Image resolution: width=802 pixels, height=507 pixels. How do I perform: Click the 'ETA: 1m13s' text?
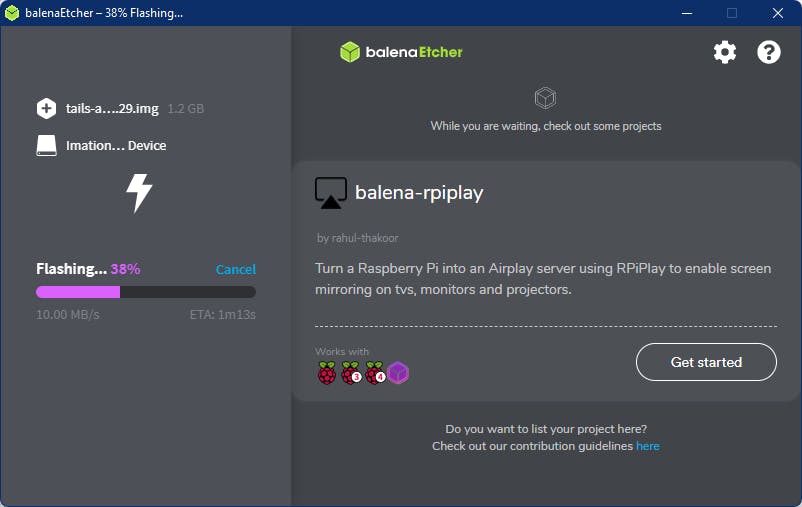(x=222, y=315)
